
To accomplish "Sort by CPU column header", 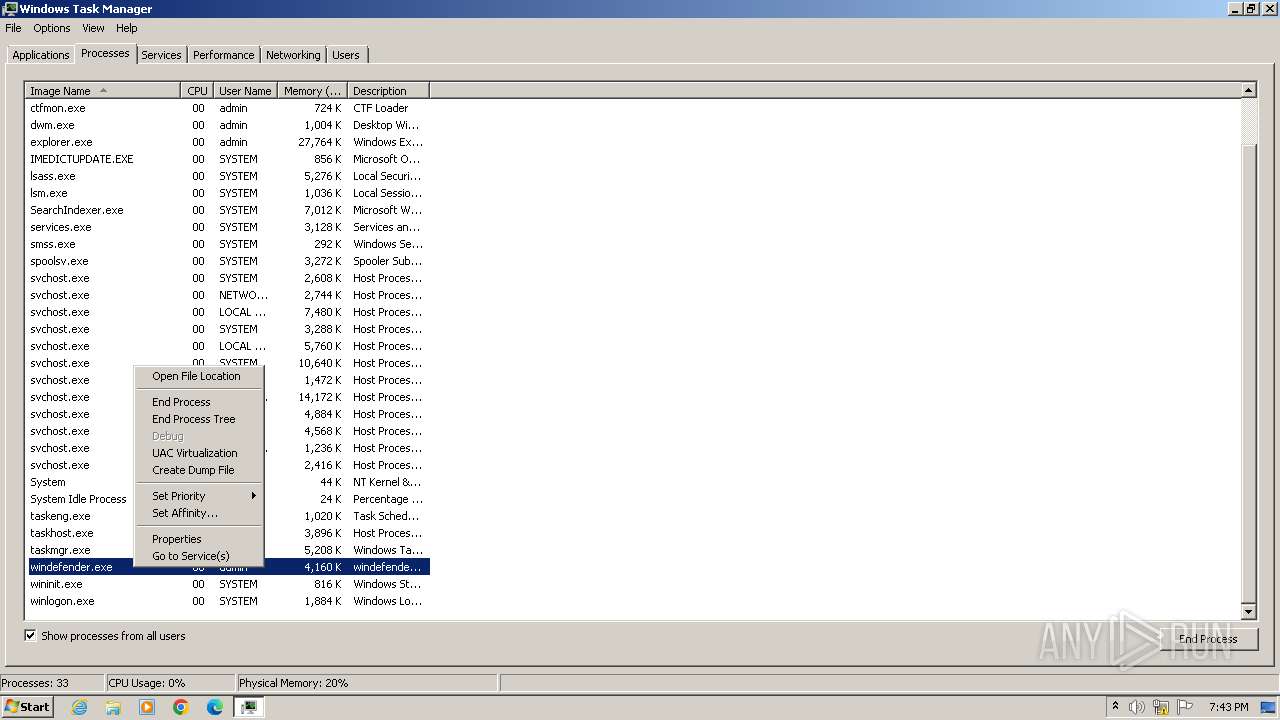I will [x=197, y=91].
